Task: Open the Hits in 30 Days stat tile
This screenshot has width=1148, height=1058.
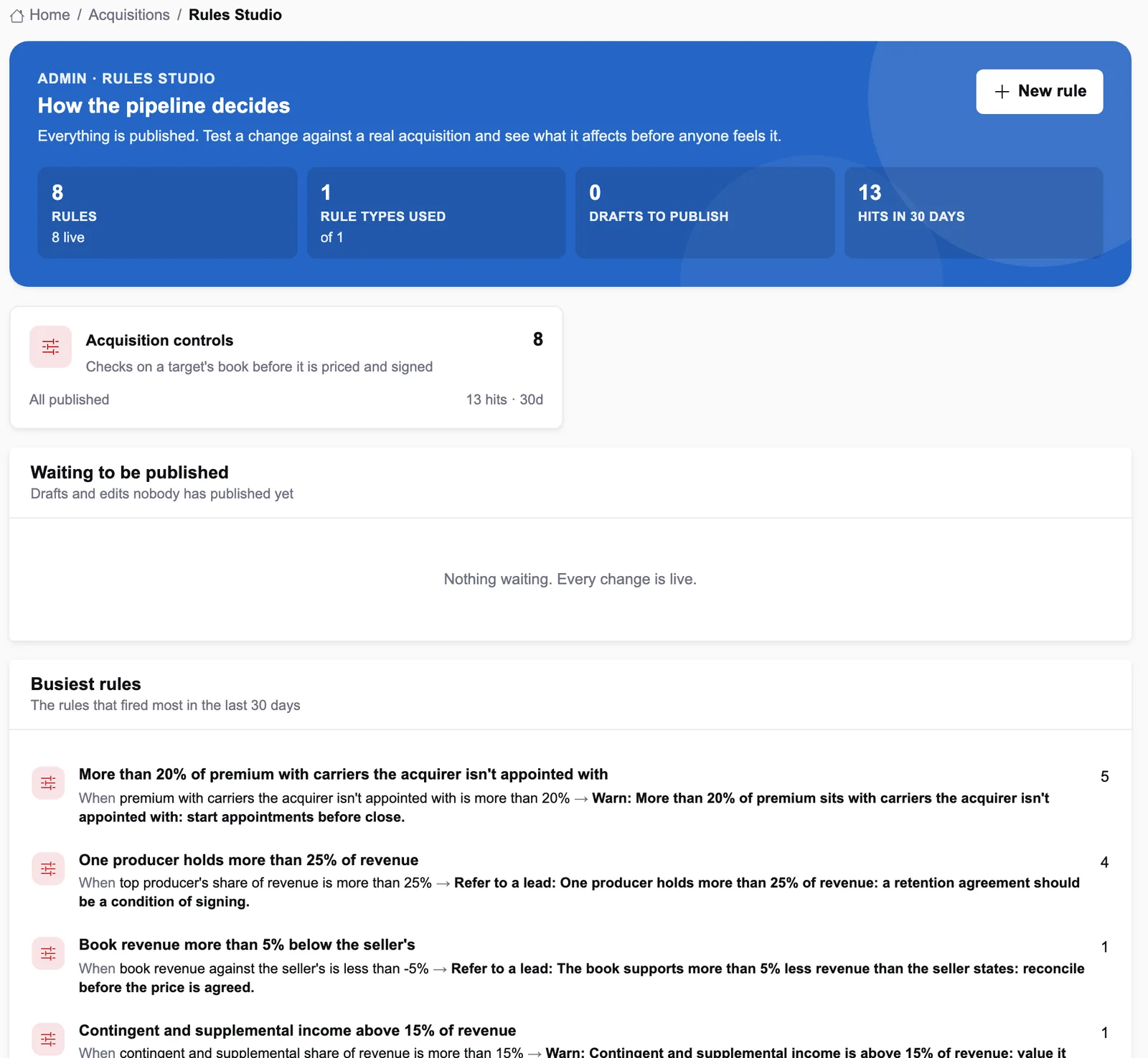Action: tap(974, 213)
